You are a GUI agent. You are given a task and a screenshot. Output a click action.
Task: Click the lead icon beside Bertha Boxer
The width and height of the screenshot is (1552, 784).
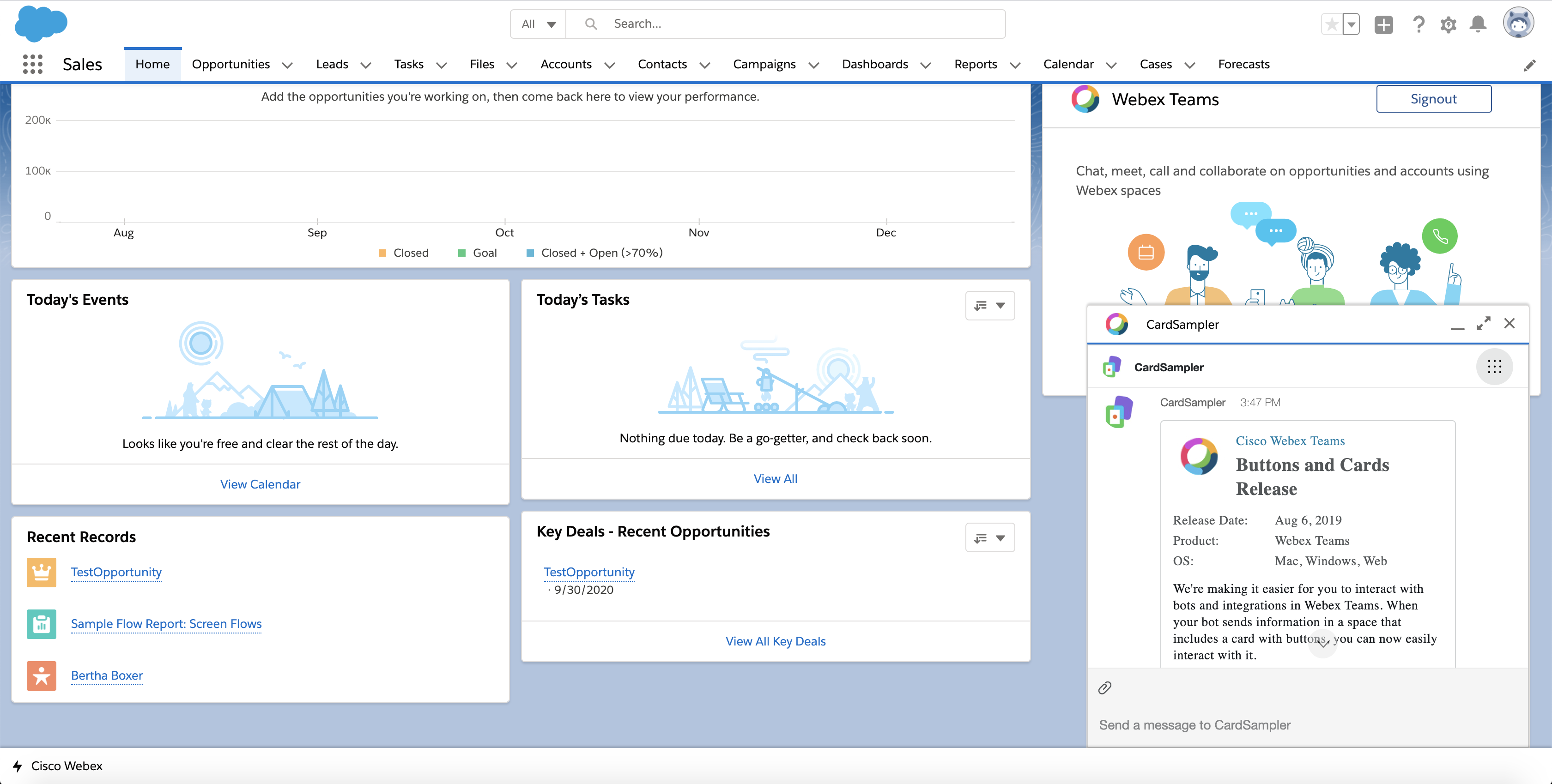pos(42,675)
